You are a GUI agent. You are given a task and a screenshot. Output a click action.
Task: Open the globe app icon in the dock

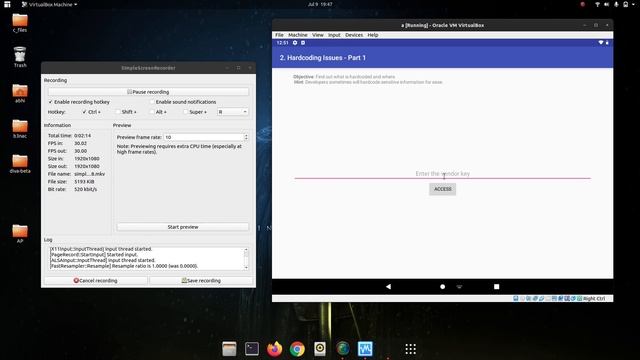[343, 349]
